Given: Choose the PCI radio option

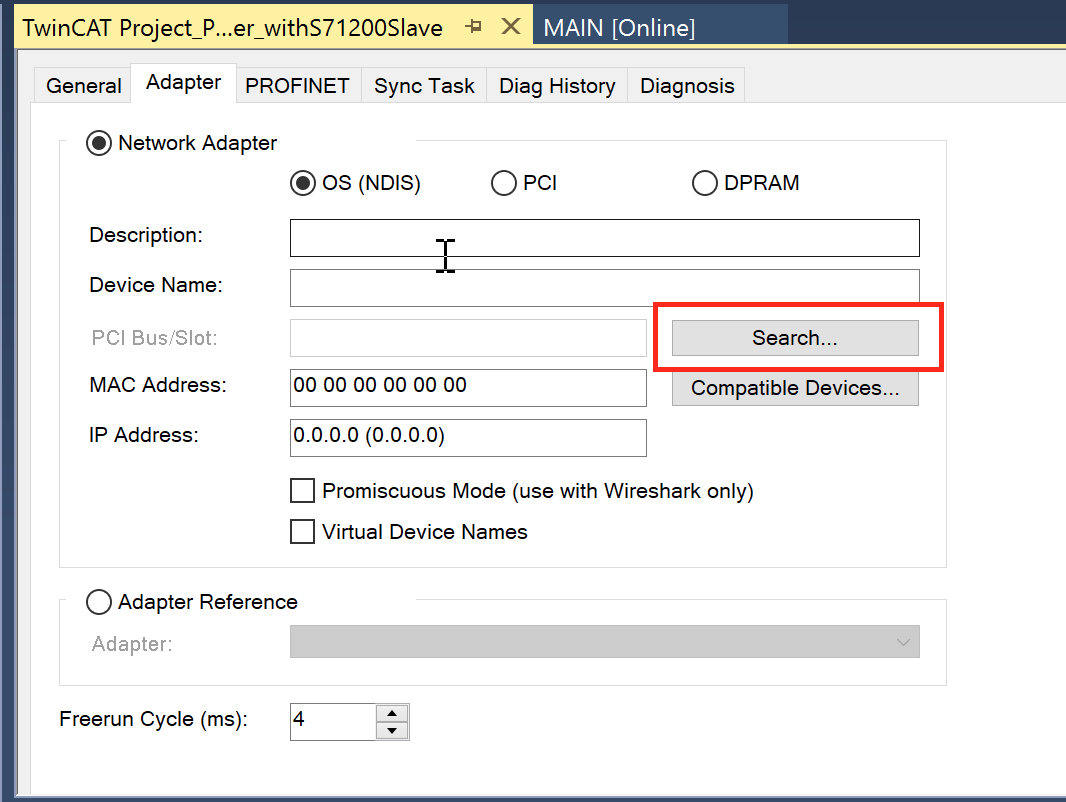Looking at the screenshot, I should [504, 183].
